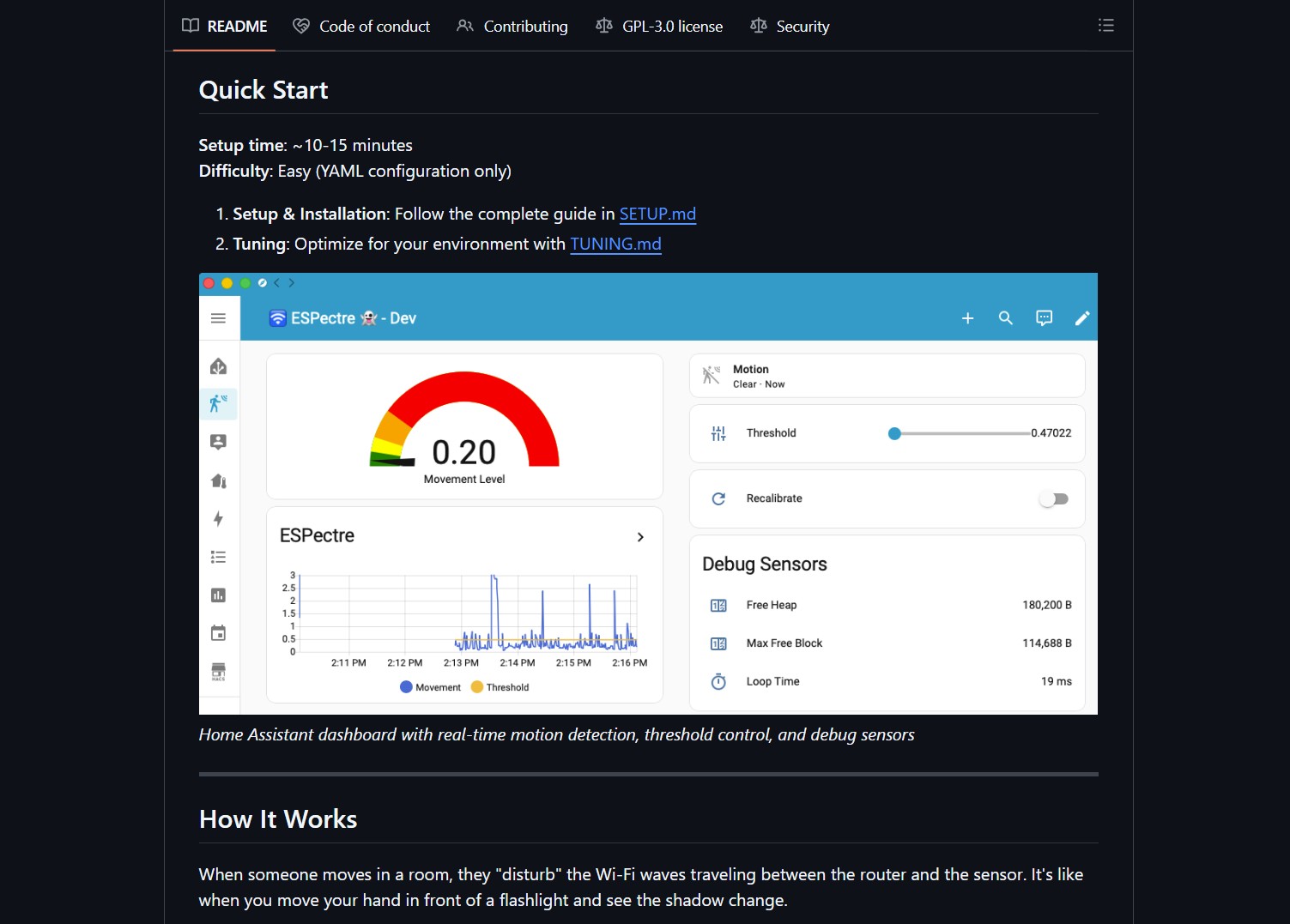Click the Threshold slider handle
Screen dimensions: 1290x924
894,433
